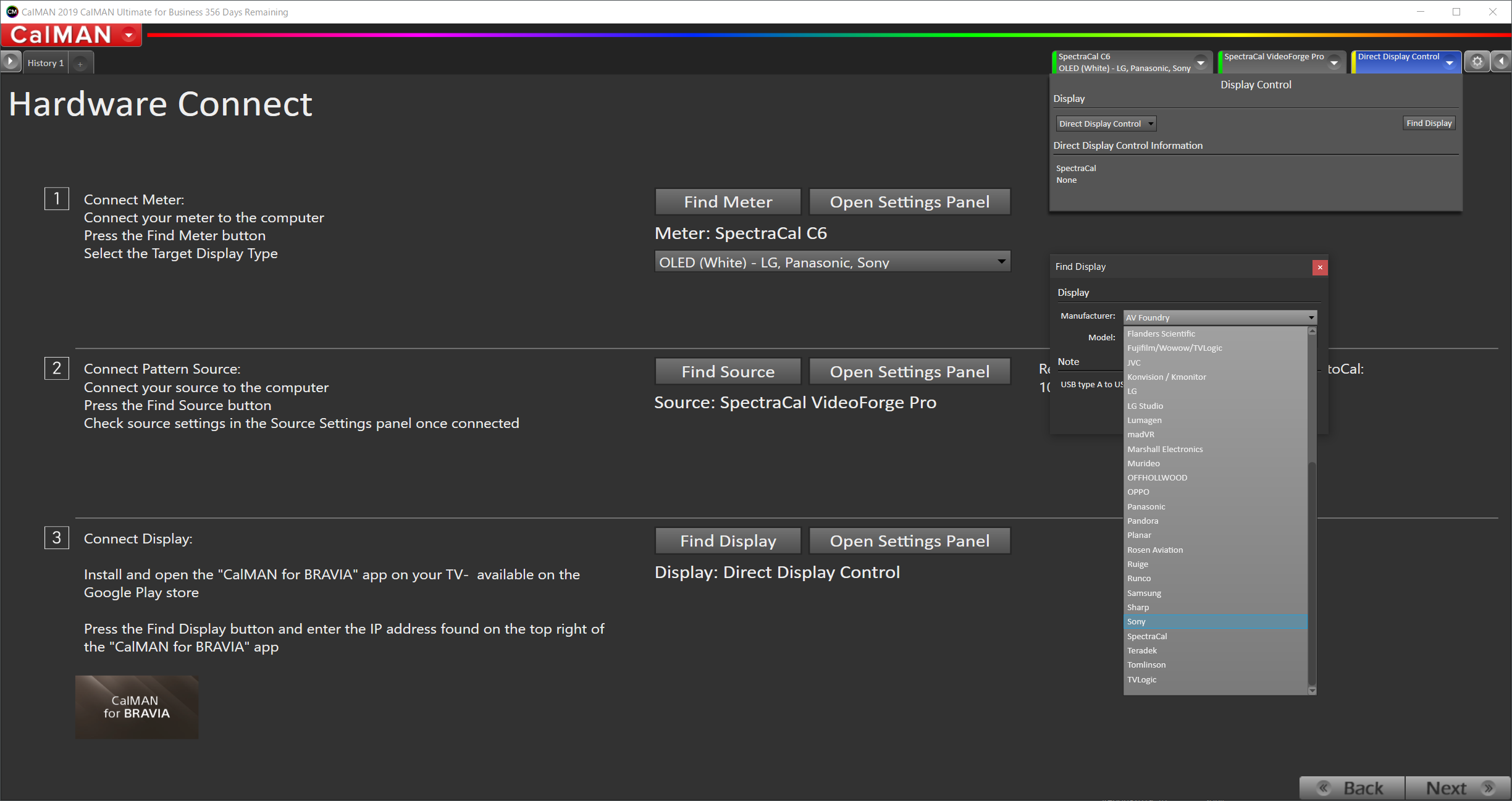Expand the SpectraCal C6 tab dropdown arrow

click(x=1201, y=62)
